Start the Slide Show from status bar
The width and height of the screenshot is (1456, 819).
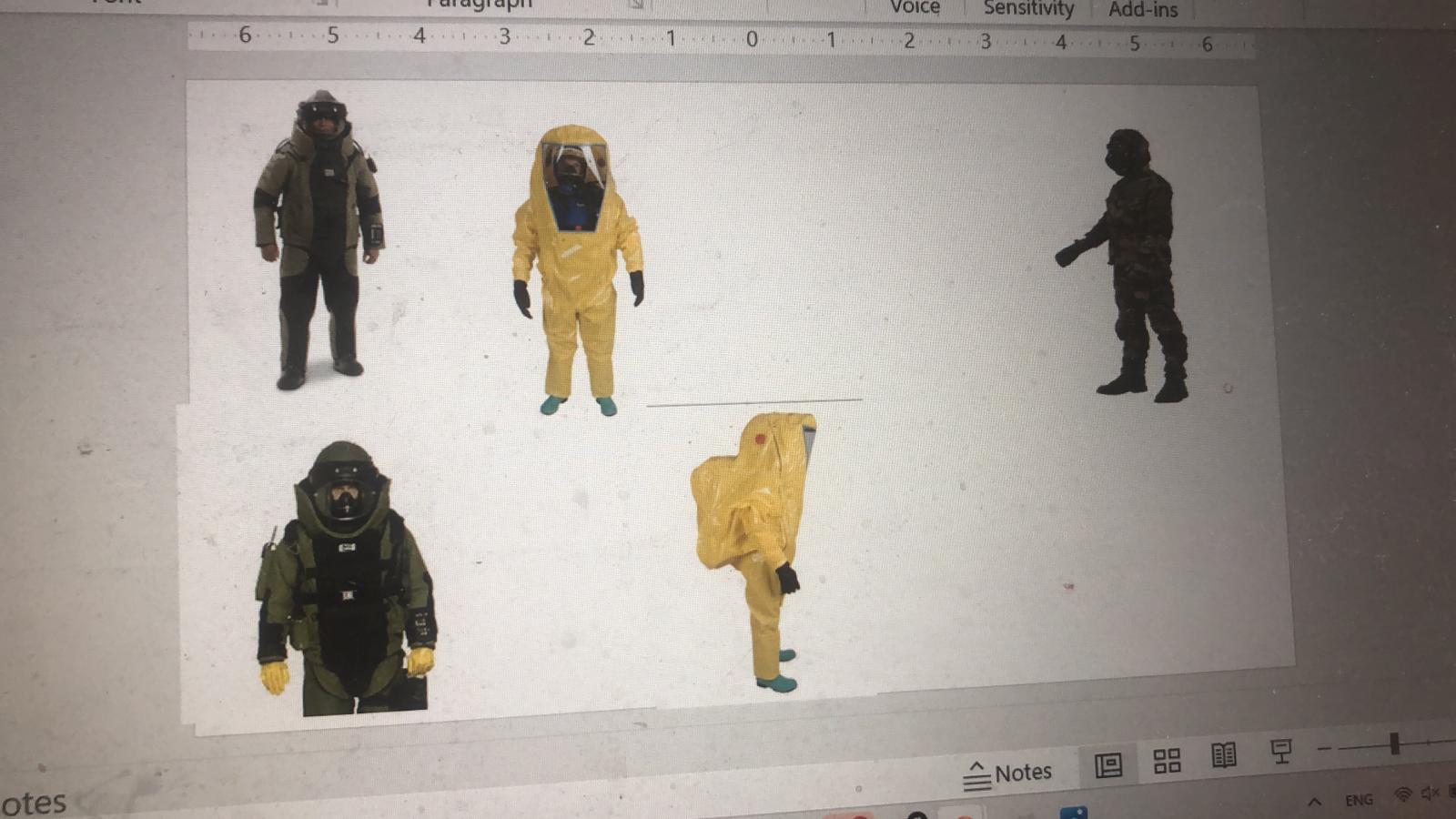click(1281, 752)
